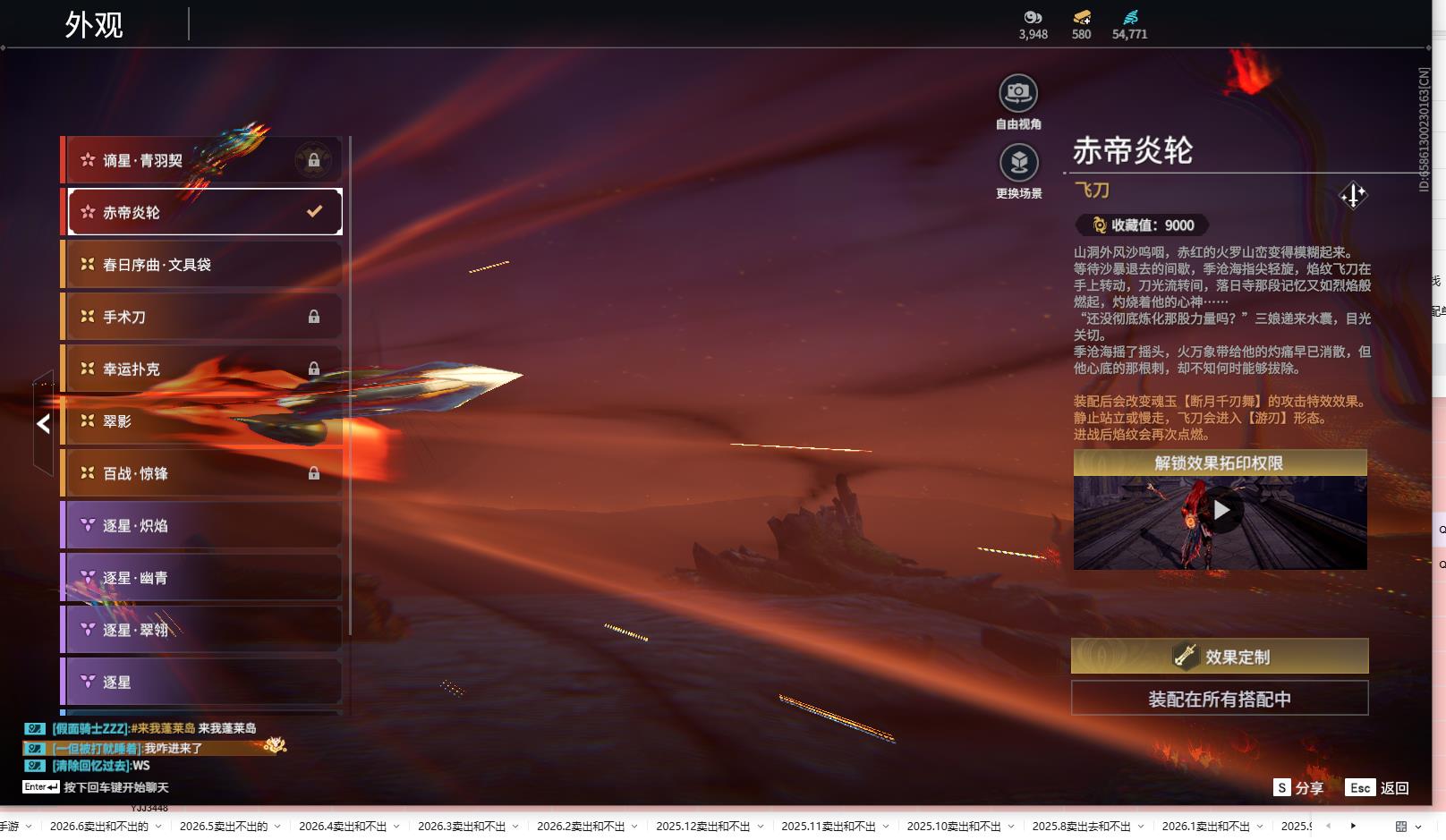Click the 飞刀 weapon type label
This screenshot has height=840, width=1446.
tap(1092, 190)
